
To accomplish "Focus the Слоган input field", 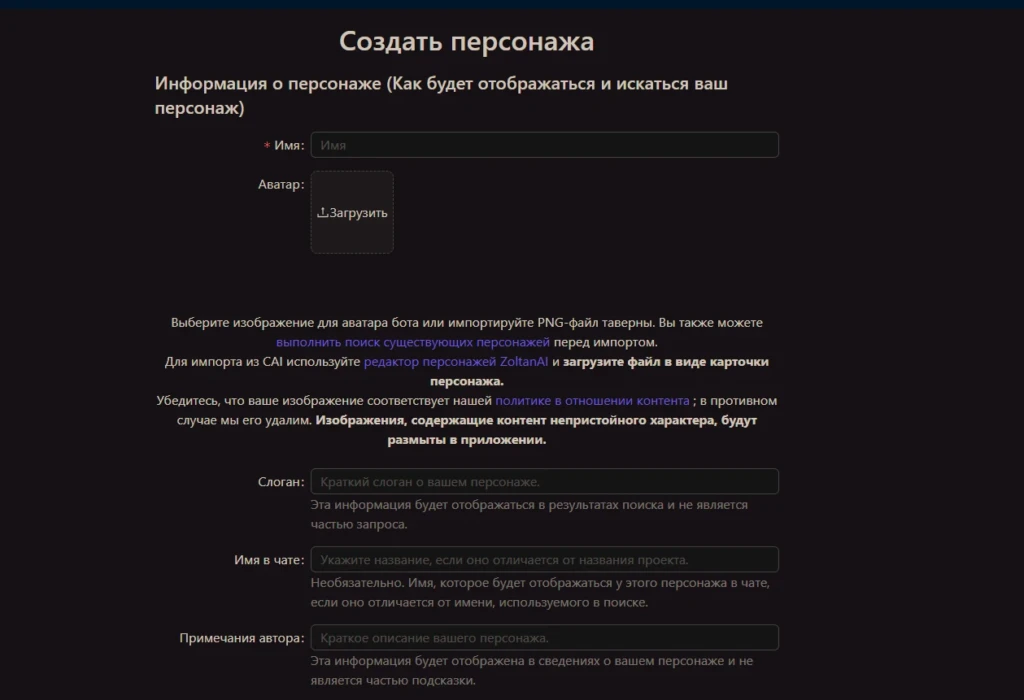I will [x=544, y=481].
